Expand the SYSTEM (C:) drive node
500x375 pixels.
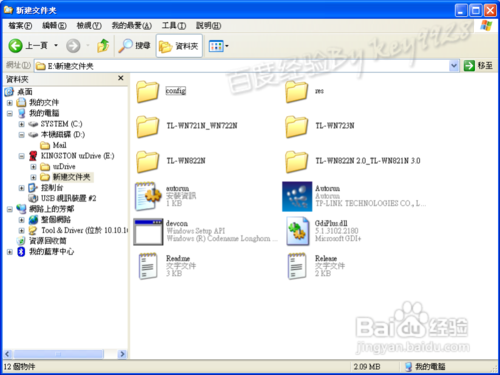click(21, 124)
